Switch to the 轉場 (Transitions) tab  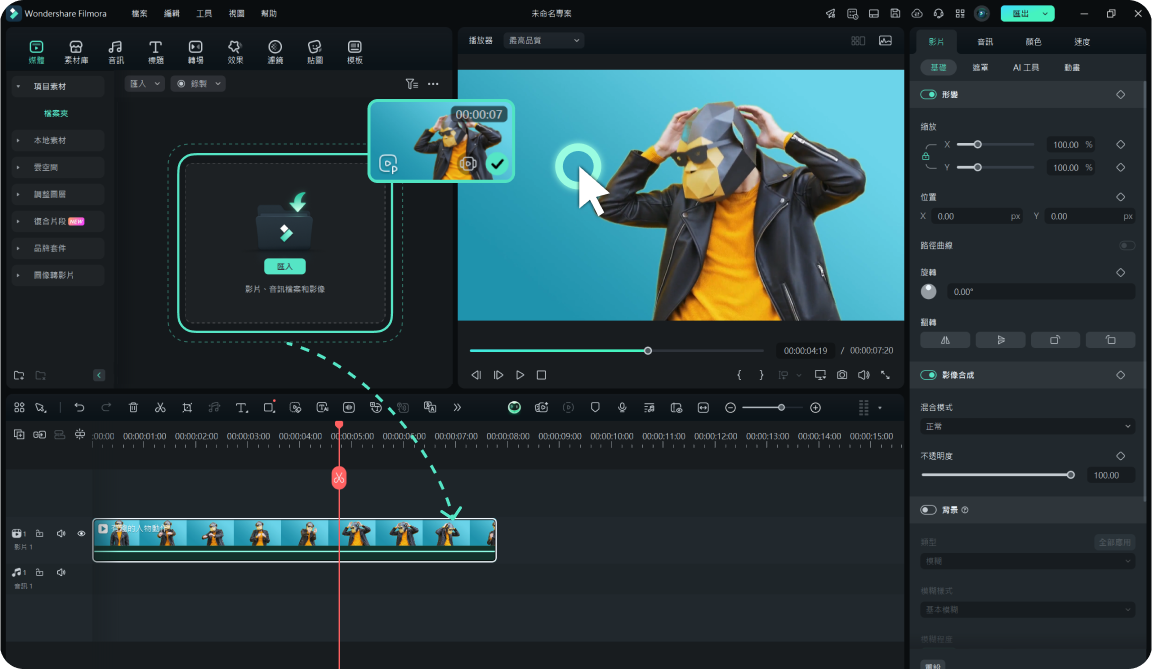coord(195,52)
